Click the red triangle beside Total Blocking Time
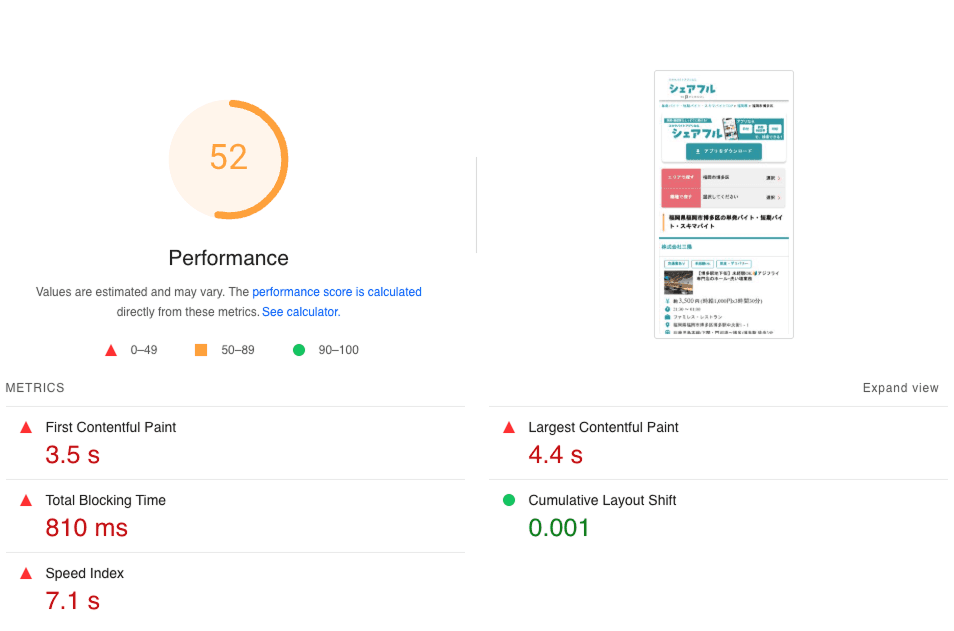This screenshot has height=631, width=954. tap(26, 501)
